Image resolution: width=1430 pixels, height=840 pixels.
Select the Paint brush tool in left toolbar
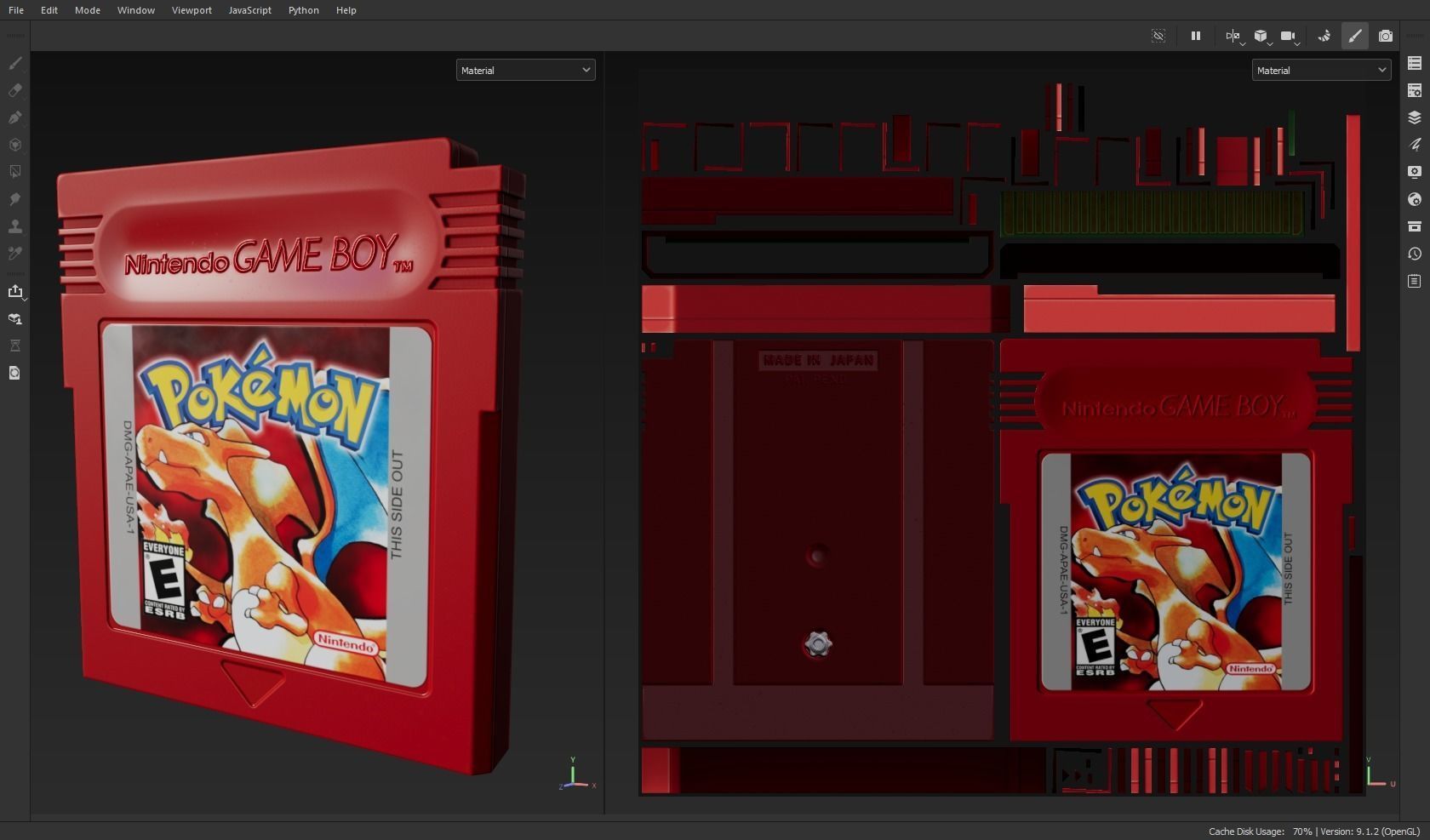click(14, 63)
